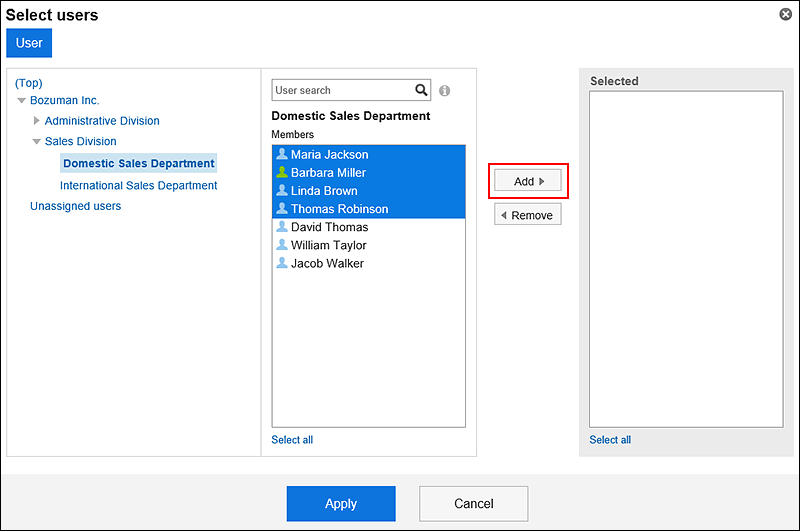
Task: Cancel the user selection
Action: (473, 503)
